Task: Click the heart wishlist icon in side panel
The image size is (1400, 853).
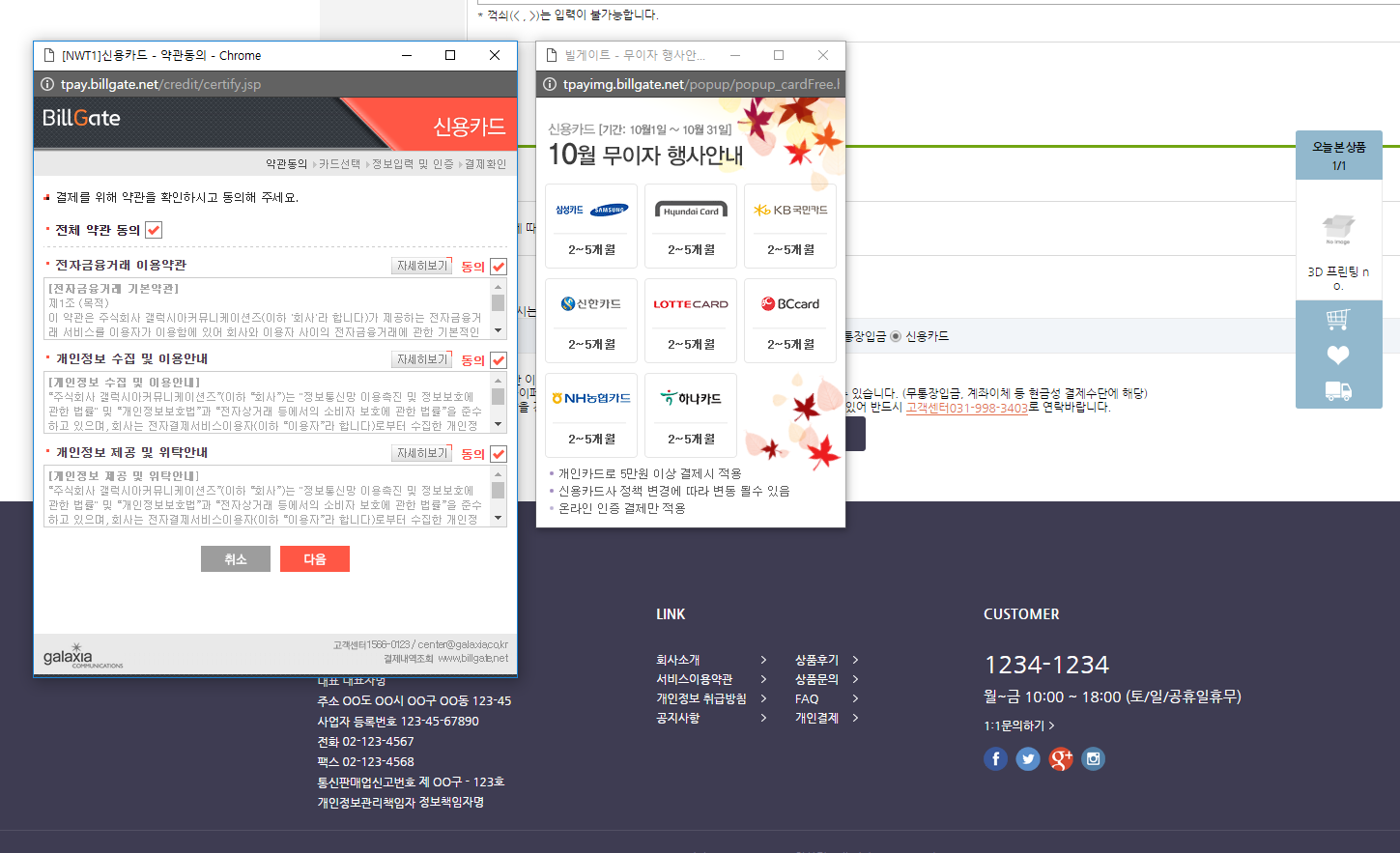Action: pyautogui.click(x=1338, y=355)
